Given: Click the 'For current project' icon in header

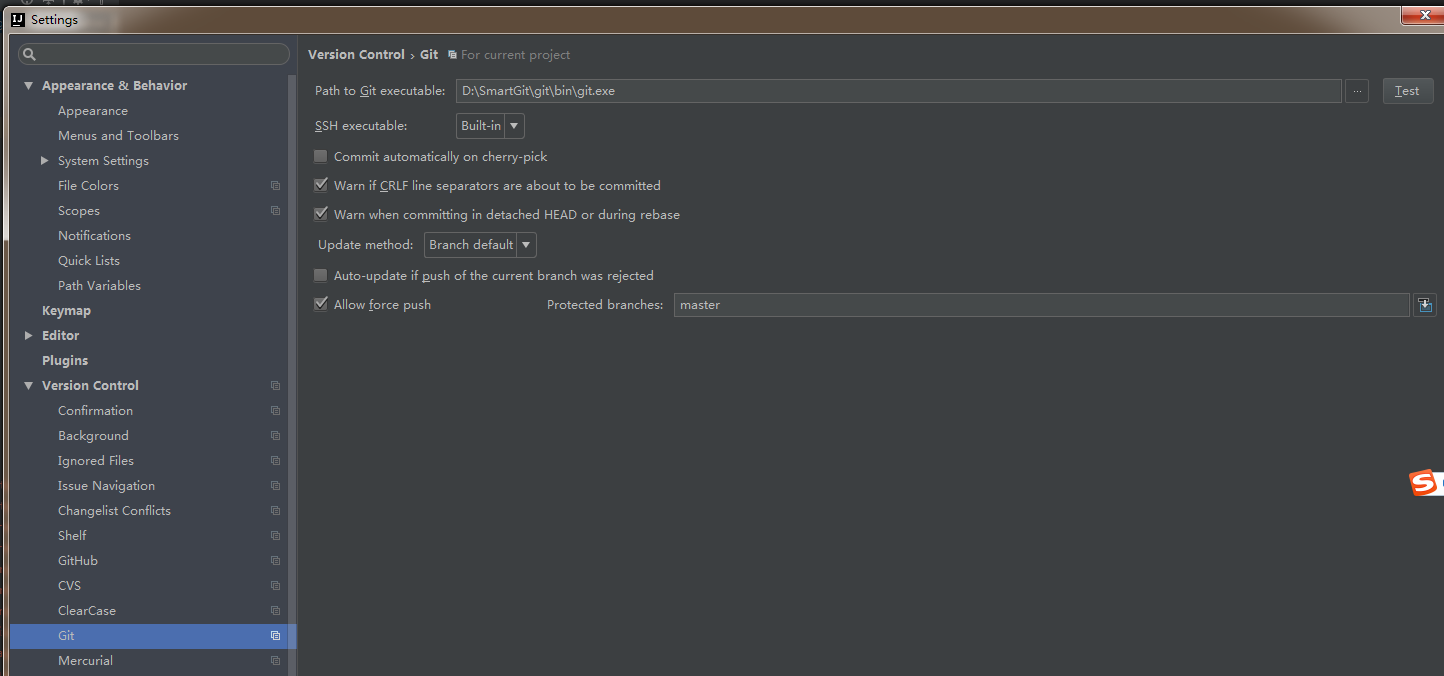Looking at the screenshot, I should (453, 55).
